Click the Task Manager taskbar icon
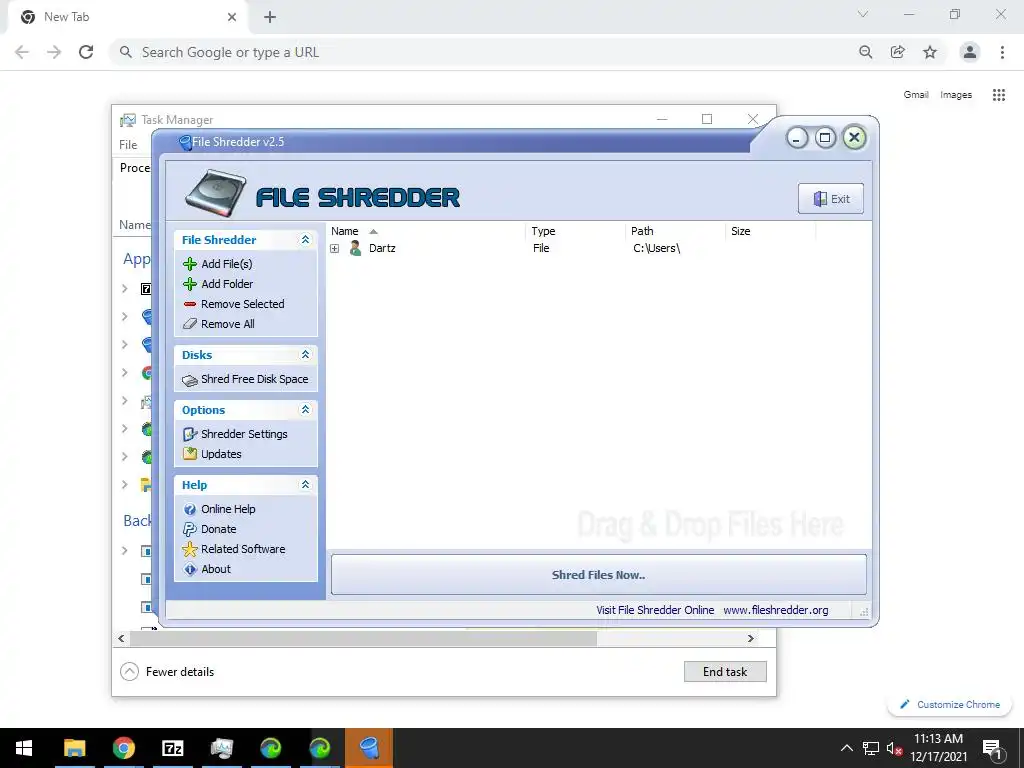 222,748
